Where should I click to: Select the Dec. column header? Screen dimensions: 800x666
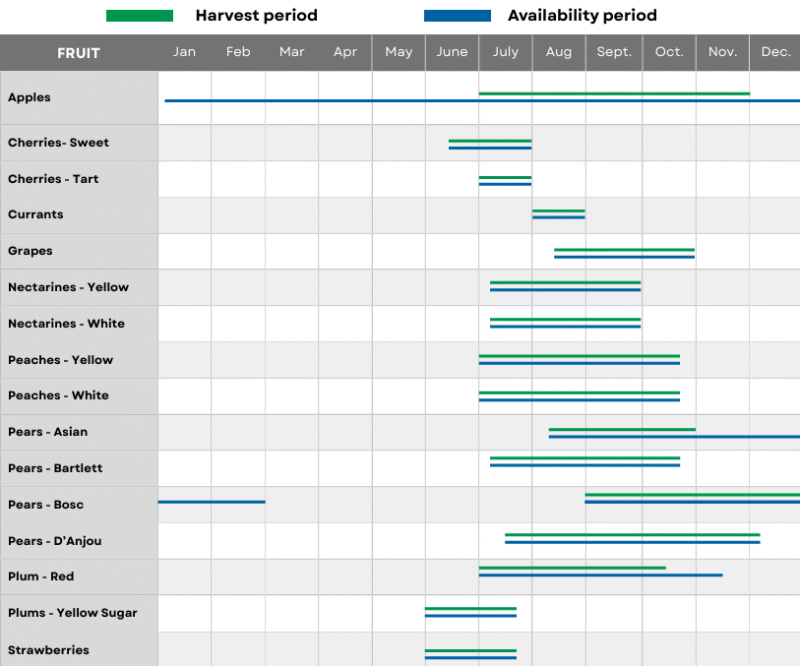tap(775, 52)
